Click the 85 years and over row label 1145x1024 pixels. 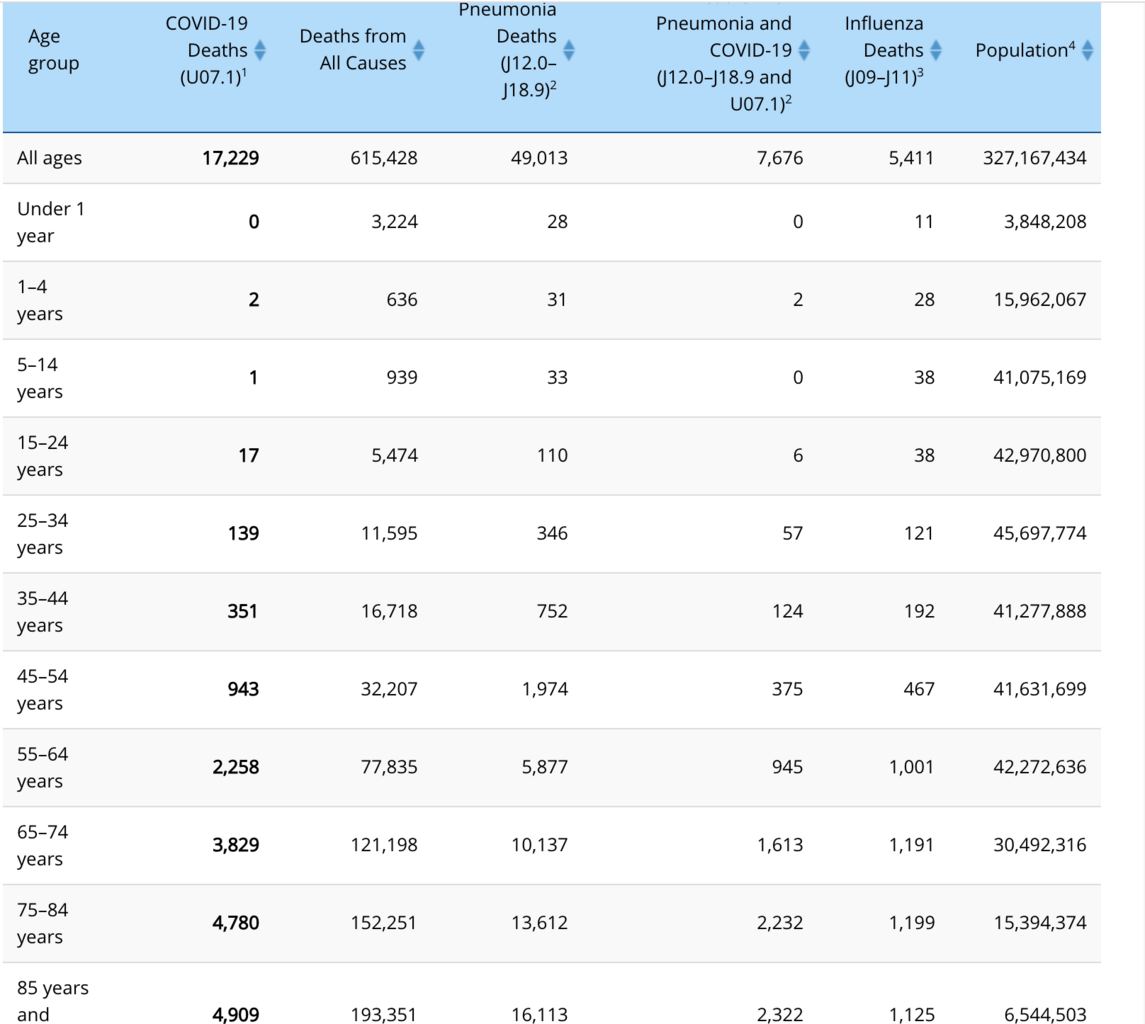tap(52, 1001)
